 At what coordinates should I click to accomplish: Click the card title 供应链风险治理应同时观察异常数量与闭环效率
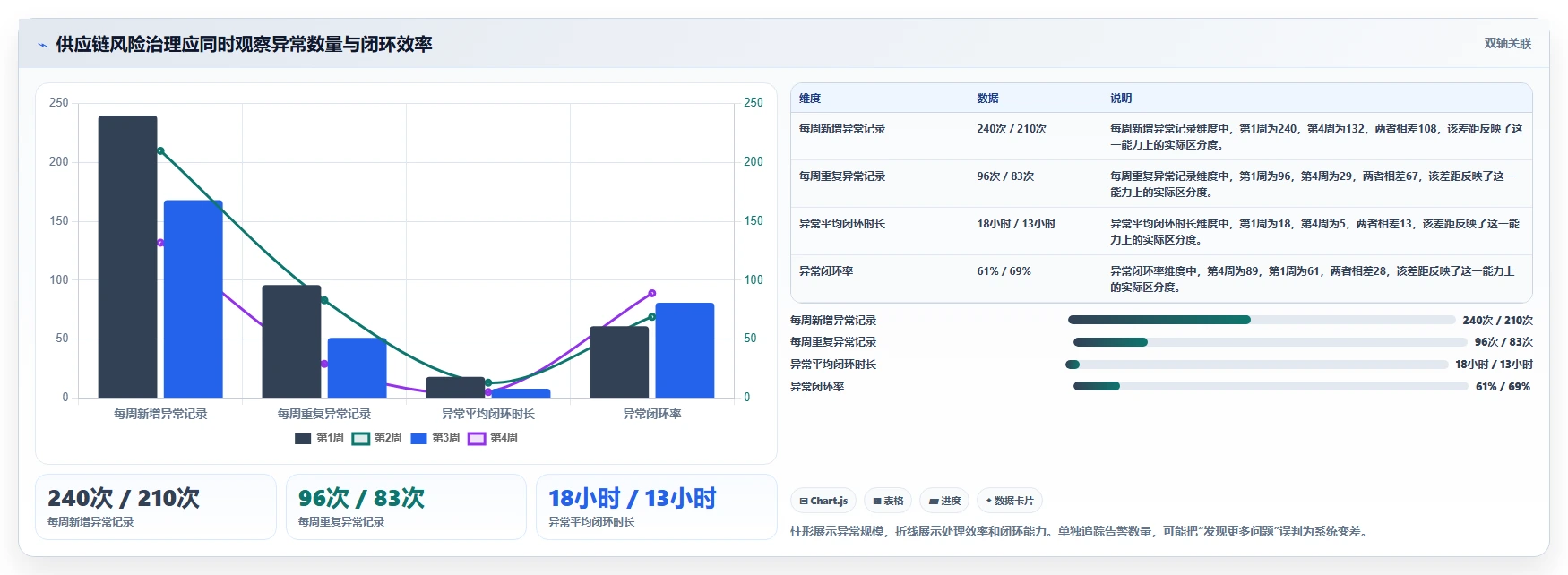(x=244, y=45)
